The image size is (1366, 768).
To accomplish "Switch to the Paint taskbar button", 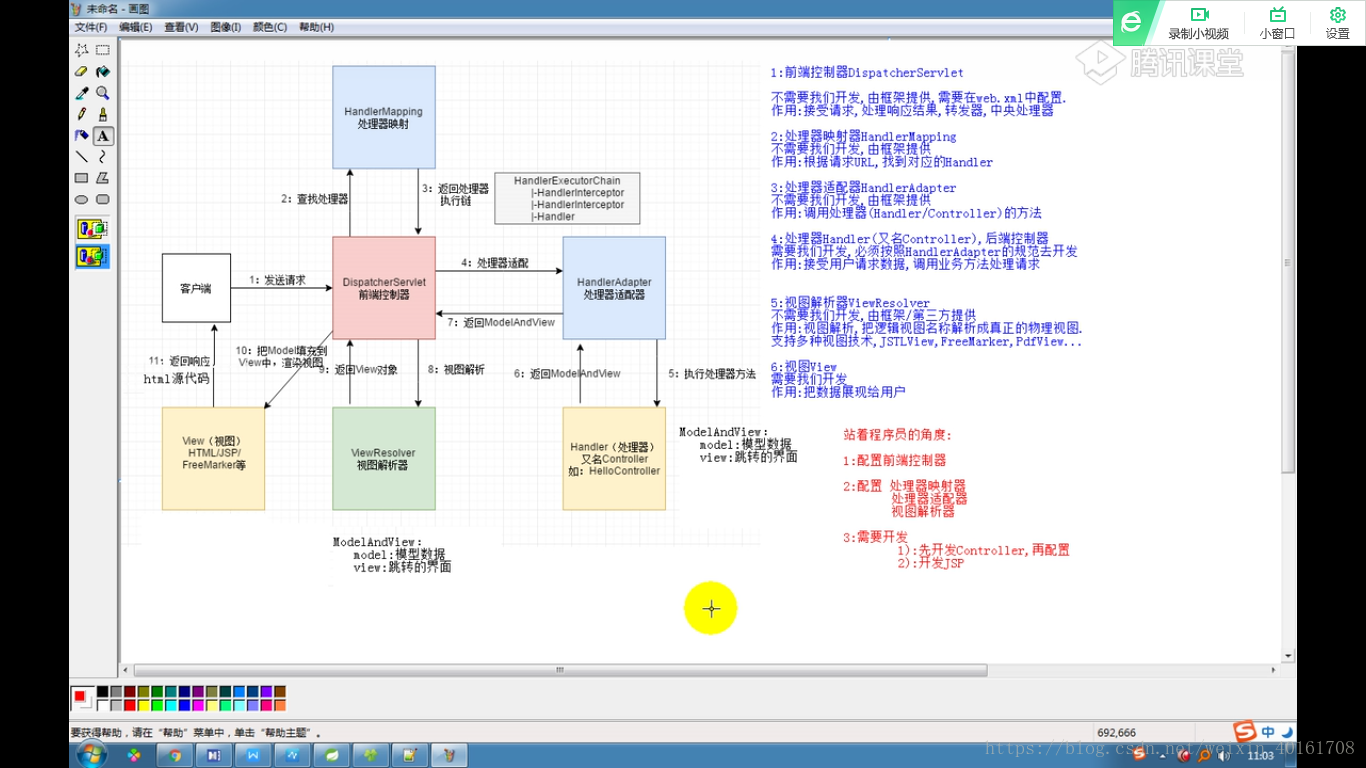I will [x=449, y=755].
